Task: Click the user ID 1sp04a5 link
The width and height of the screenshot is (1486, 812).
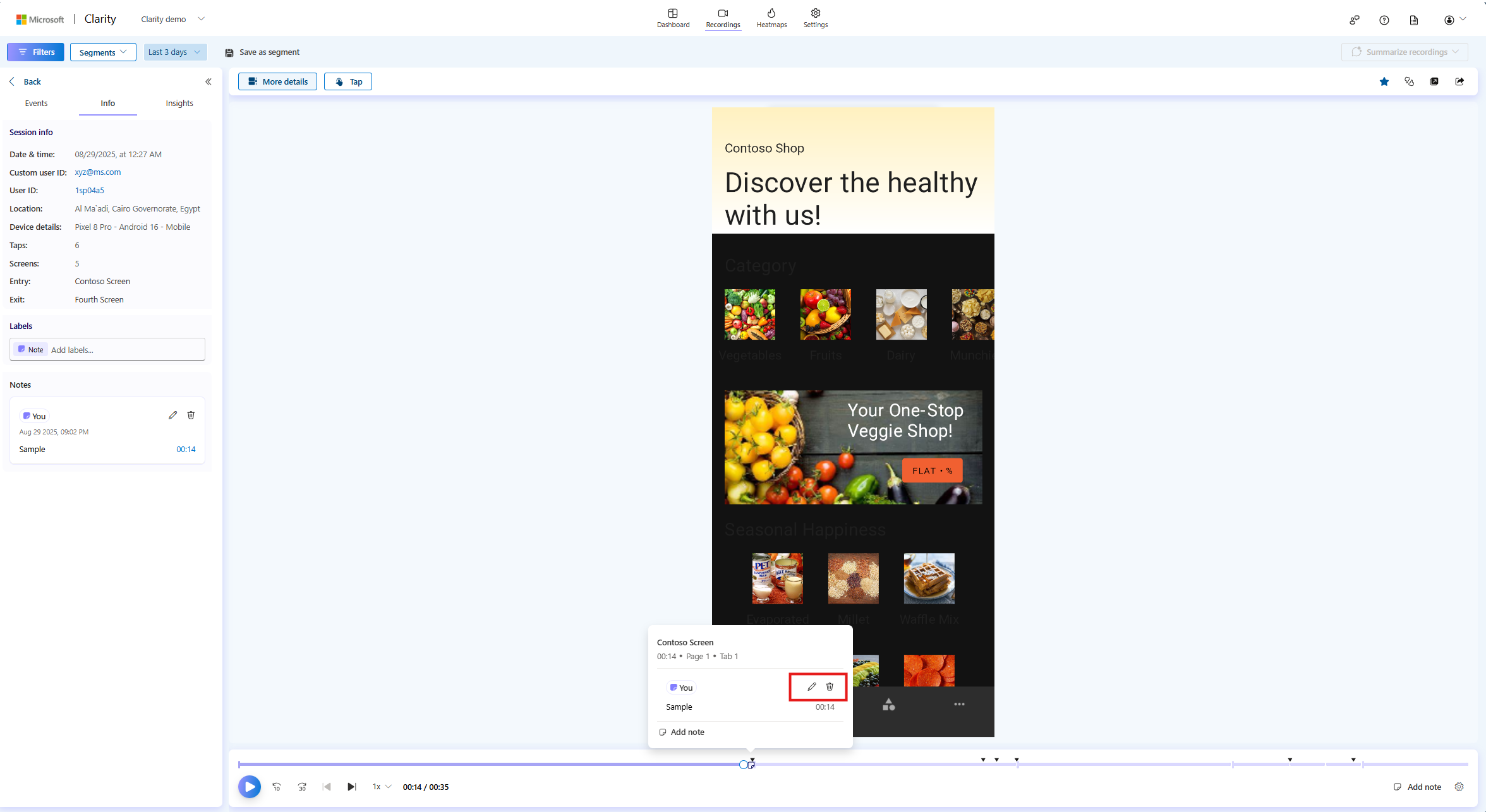Action: click(x=90, y=190)
